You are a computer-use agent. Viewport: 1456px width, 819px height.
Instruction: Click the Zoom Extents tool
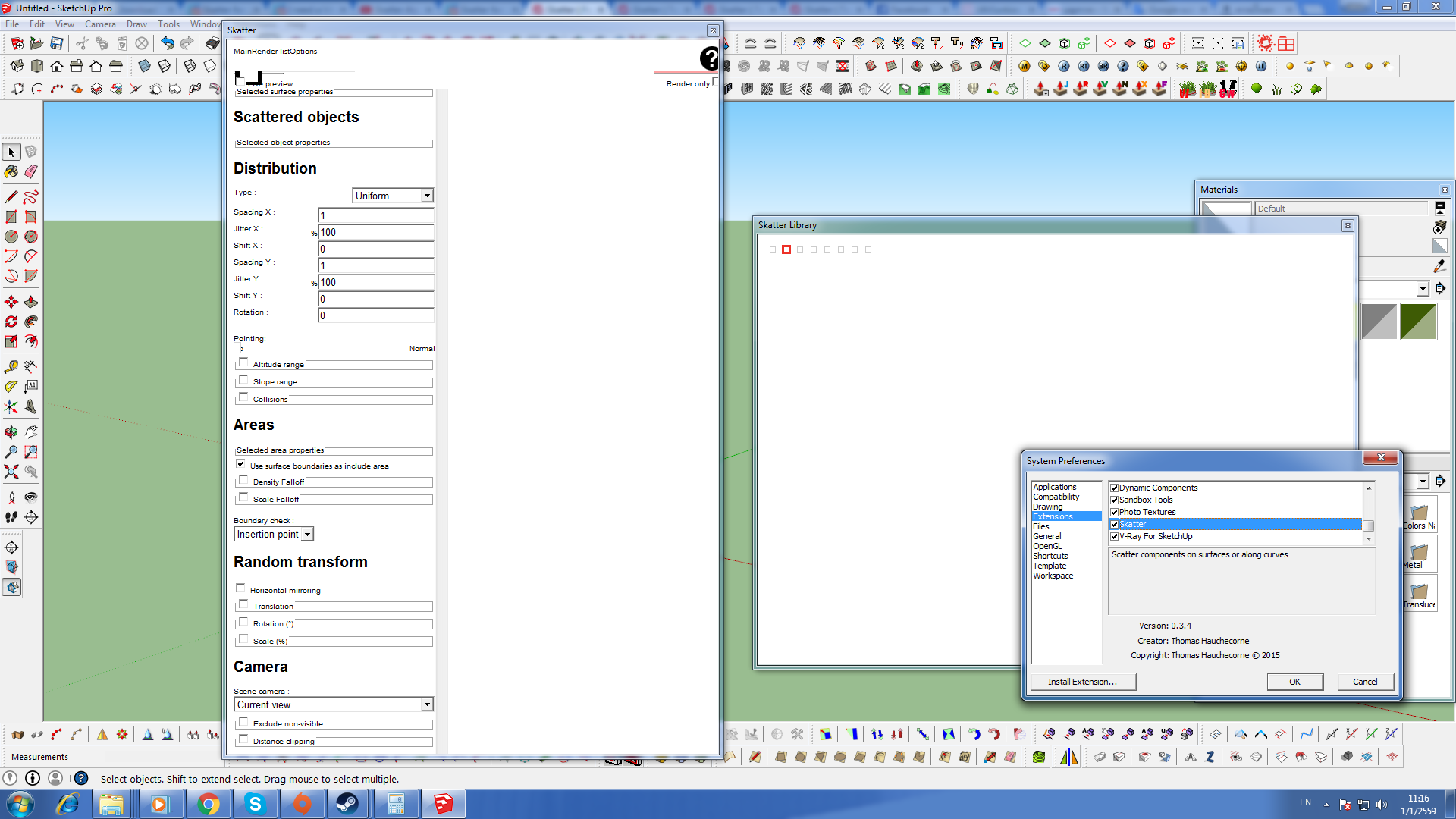[11, 472]
